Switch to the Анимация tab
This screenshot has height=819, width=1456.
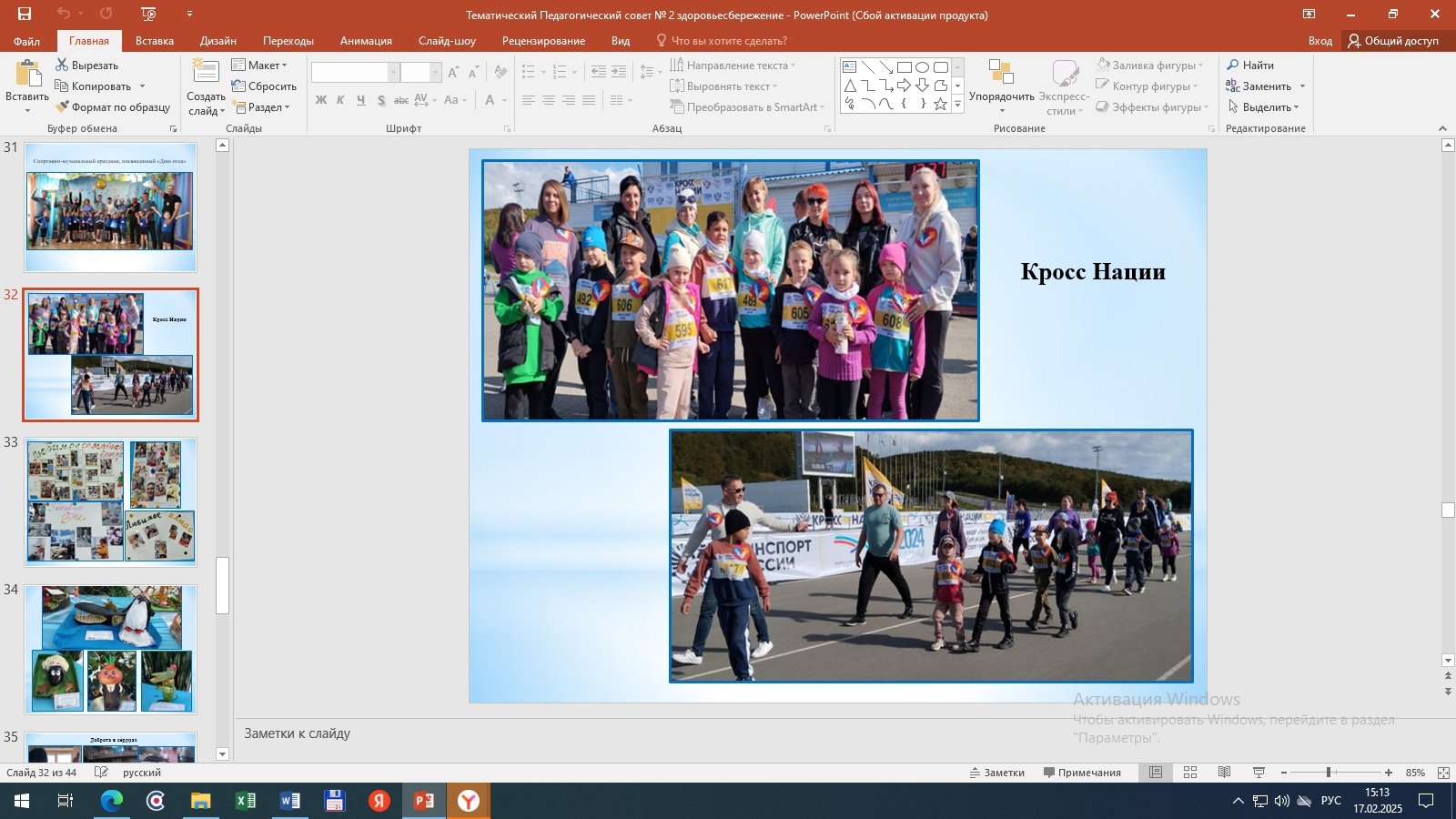click(x=366, y=41)
